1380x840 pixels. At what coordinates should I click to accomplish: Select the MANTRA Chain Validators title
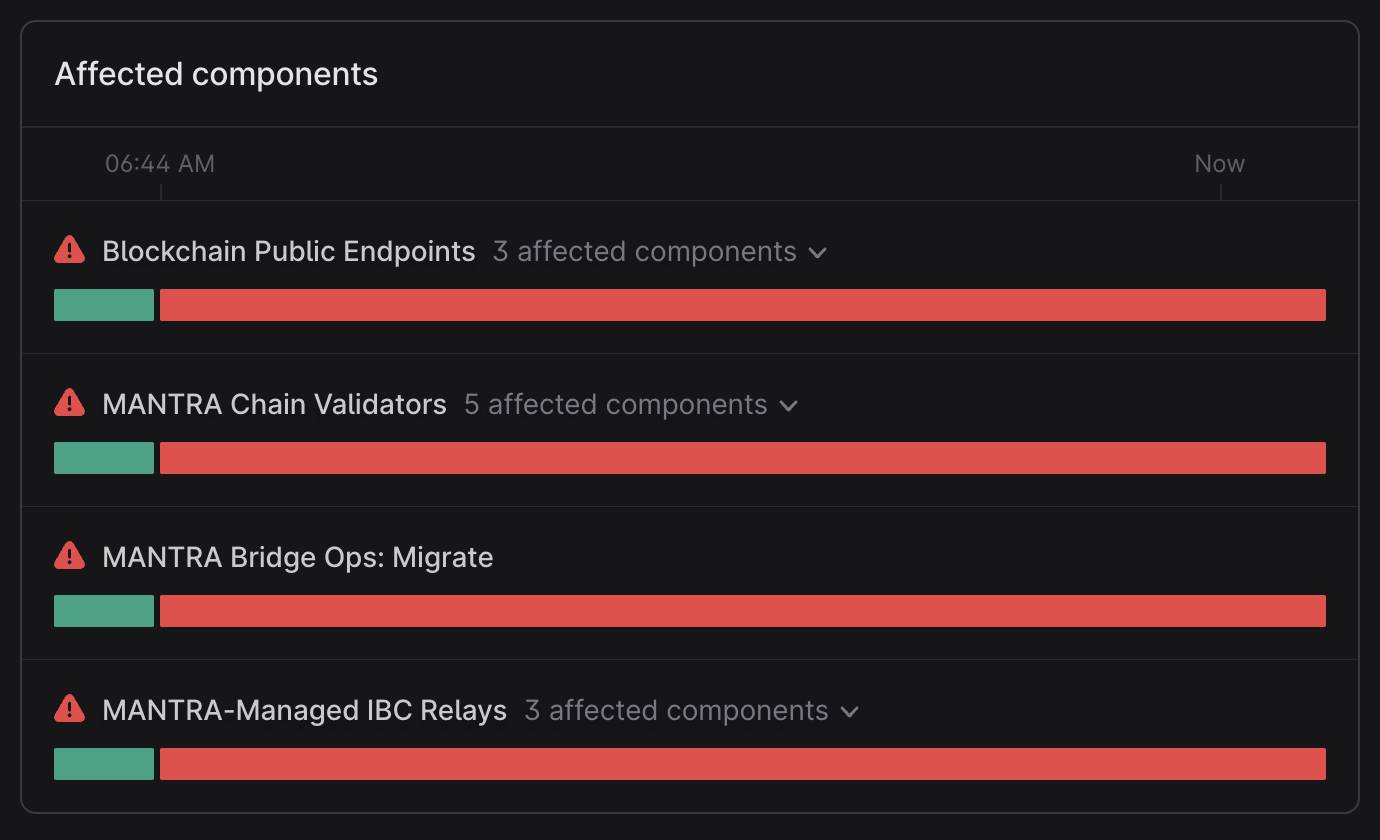click(274, 404)
